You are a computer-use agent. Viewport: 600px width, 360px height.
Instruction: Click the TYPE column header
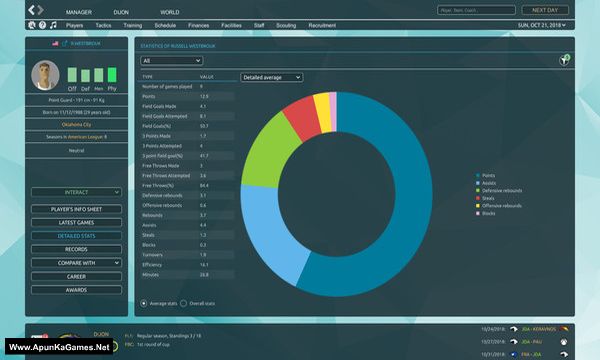pos(147,77)
